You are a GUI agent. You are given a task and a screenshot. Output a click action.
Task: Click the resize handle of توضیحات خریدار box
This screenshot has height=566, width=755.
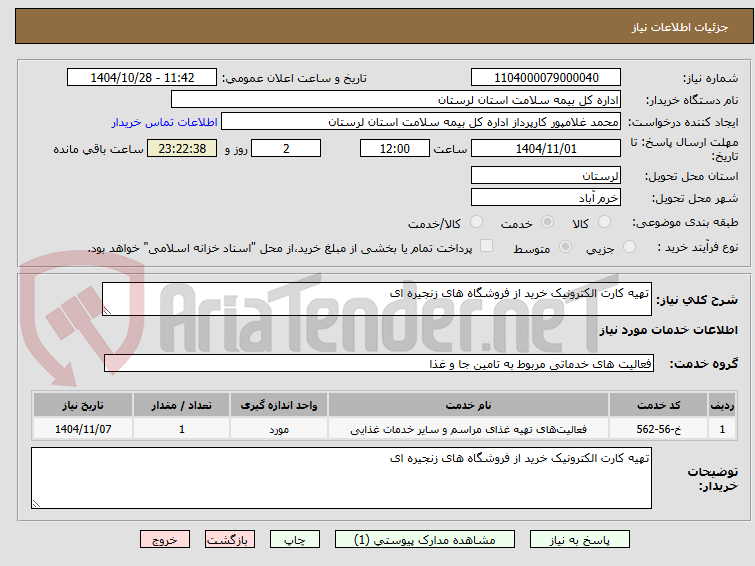36,503
